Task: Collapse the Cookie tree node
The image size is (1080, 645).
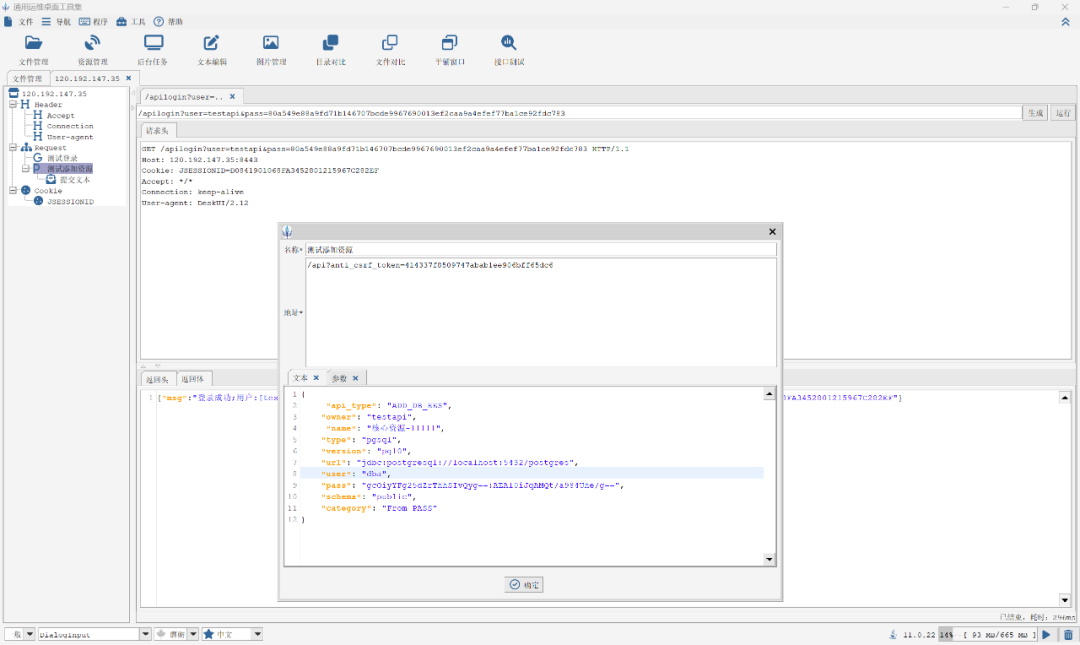Action: pyautogui.click(x=13, y=190)
